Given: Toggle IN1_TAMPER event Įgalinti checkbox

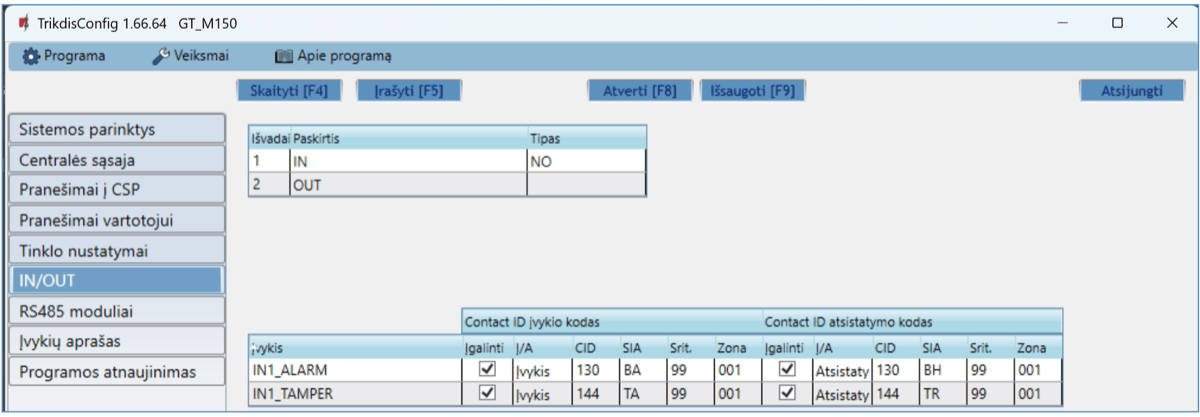Looking at the screenshot, I should (x=488, y=393).
